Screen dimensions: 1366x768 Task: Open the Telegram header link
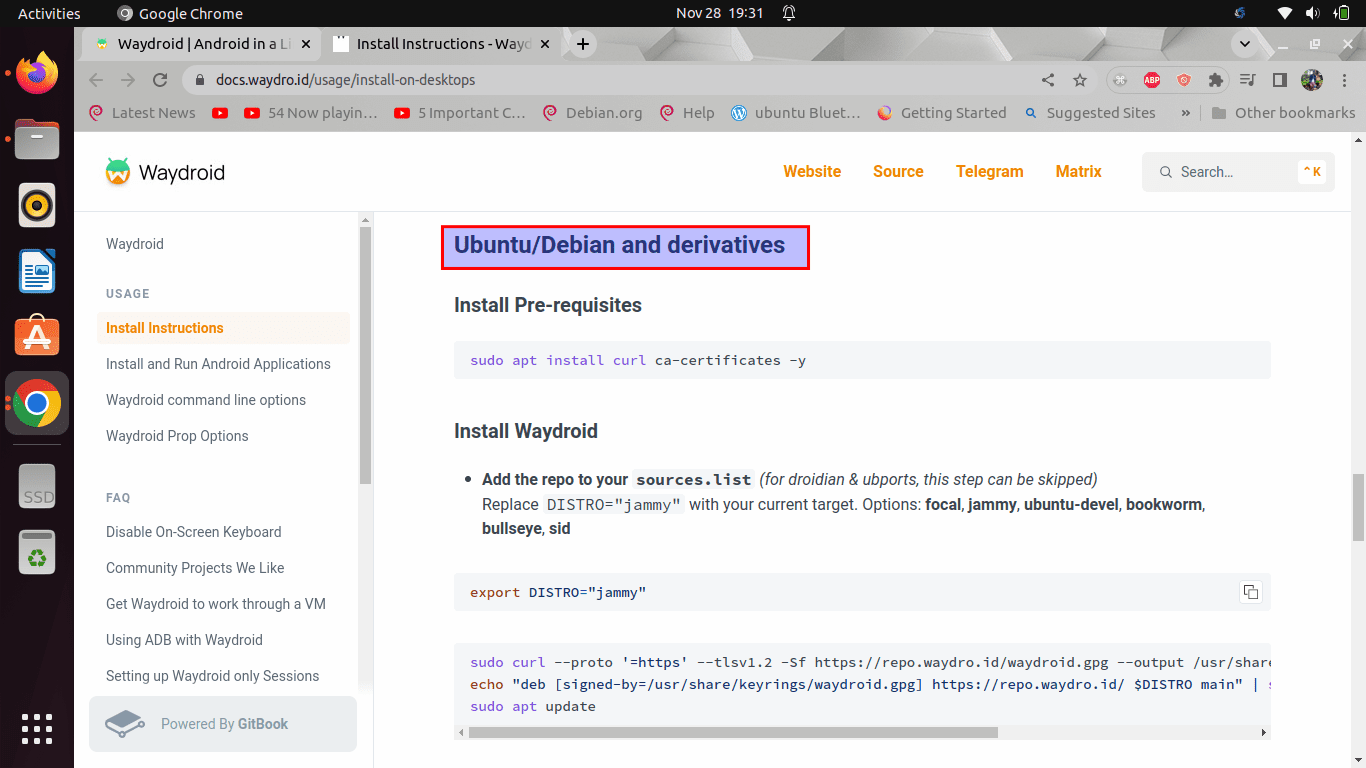pos(990,172)
